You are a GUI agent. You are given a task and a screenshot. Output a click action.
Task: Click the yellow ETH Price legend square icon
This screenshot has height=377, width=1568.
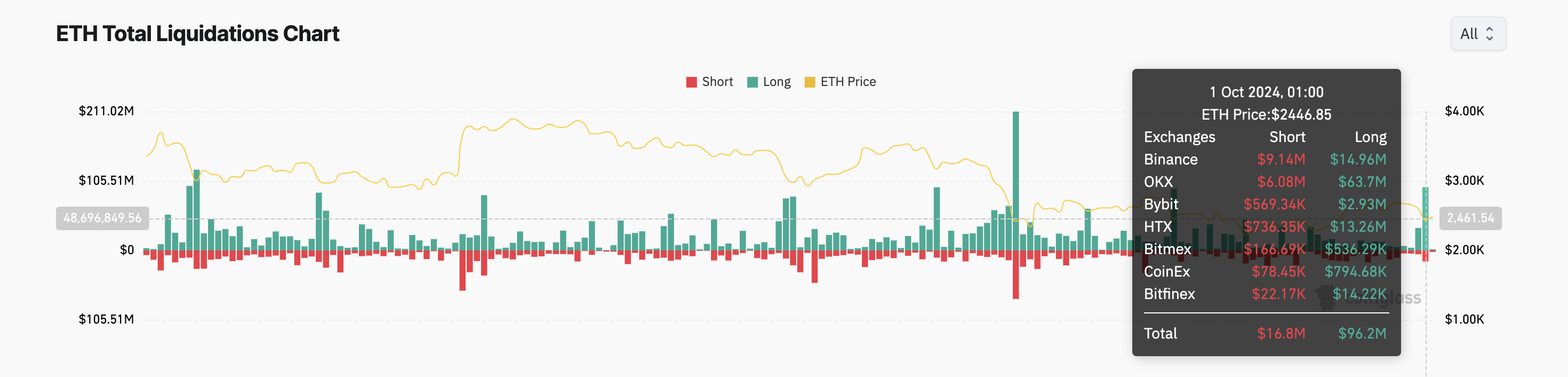point(810,81)
